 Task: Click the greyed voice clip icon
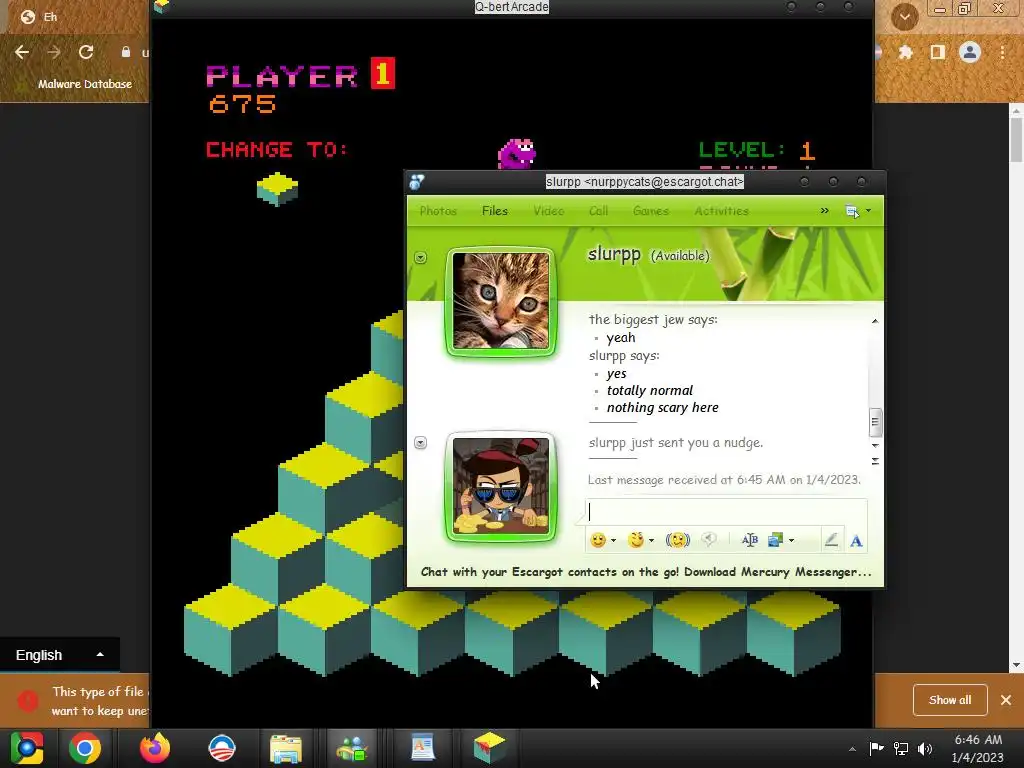click(x=709, y=539)
